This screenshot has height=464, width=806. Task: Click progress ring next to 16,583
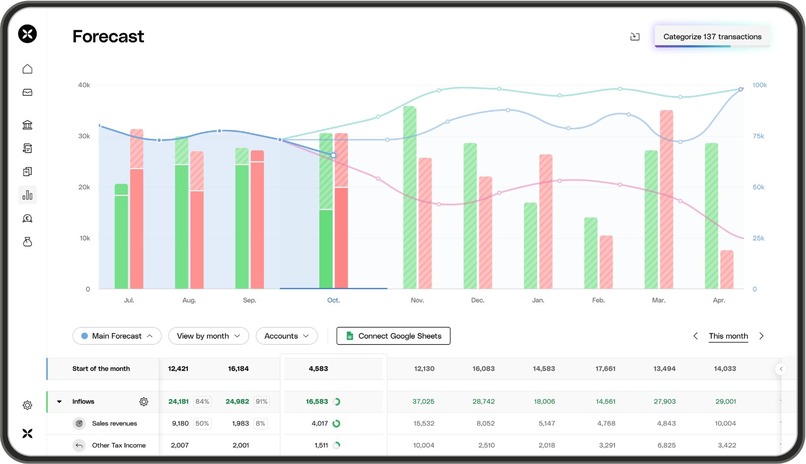click(337, 402)
